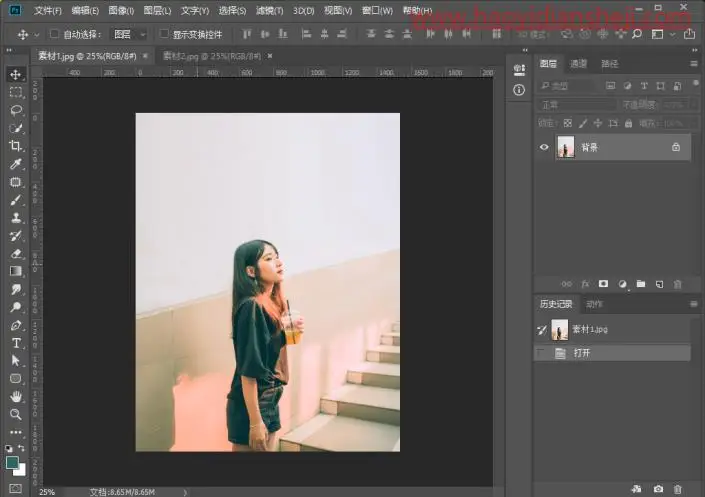Select the Crop tool
Image resolution: width=705 pixels, height=497 pixels.
pos(16,146)
